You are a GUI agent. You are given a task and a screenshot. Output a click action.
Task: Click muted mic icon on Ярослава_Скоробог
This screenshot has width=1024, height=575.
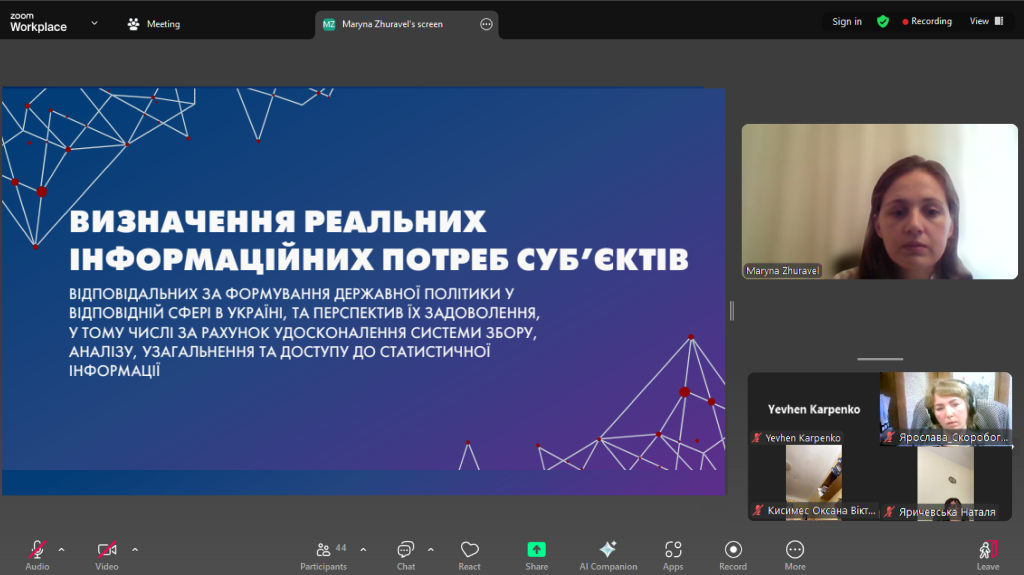click(889, 437)
